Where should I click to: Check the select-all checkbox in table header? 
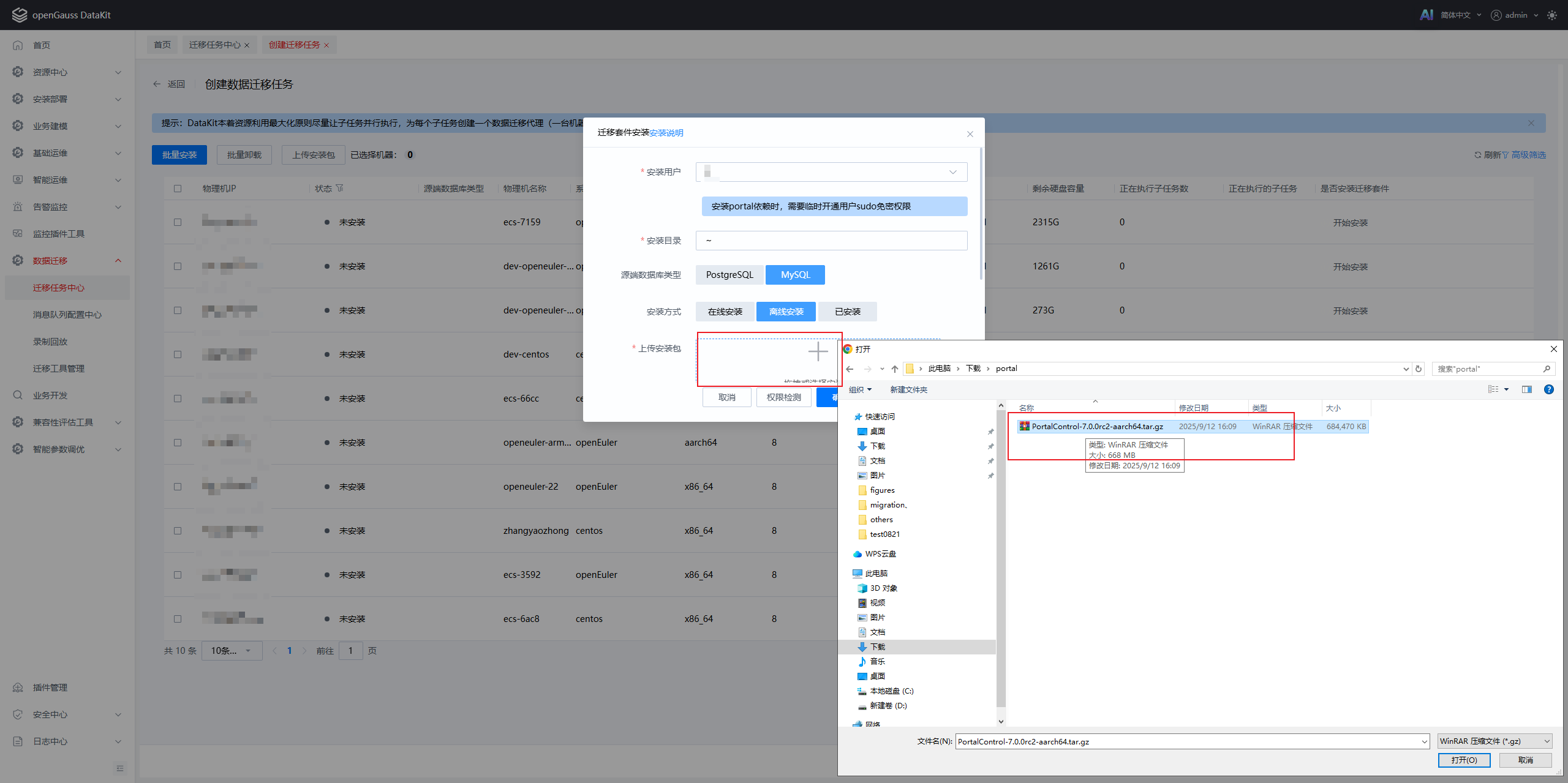click(178, 189)
